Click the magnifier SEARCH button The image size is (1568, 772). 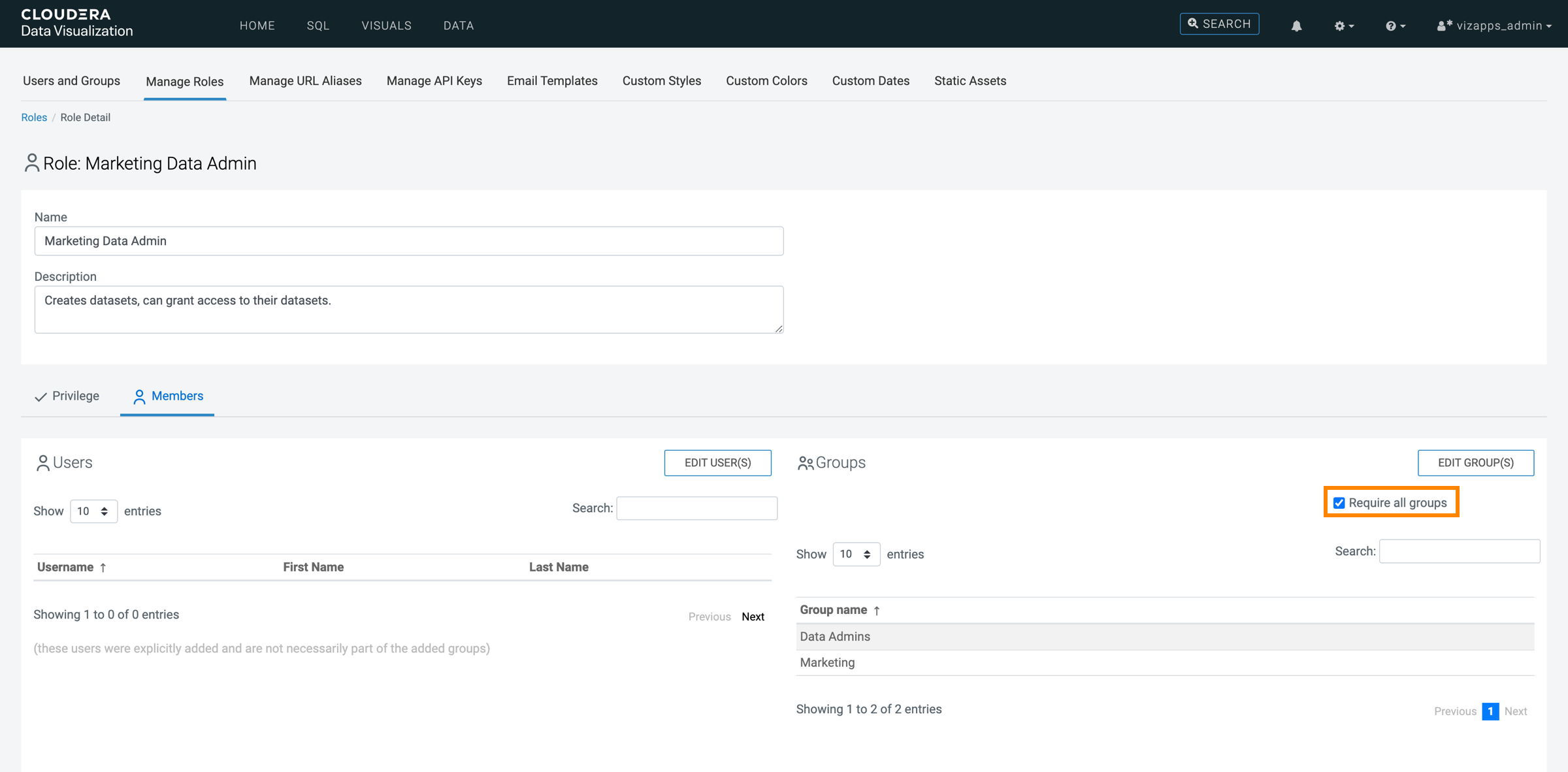coord(1219,24)
